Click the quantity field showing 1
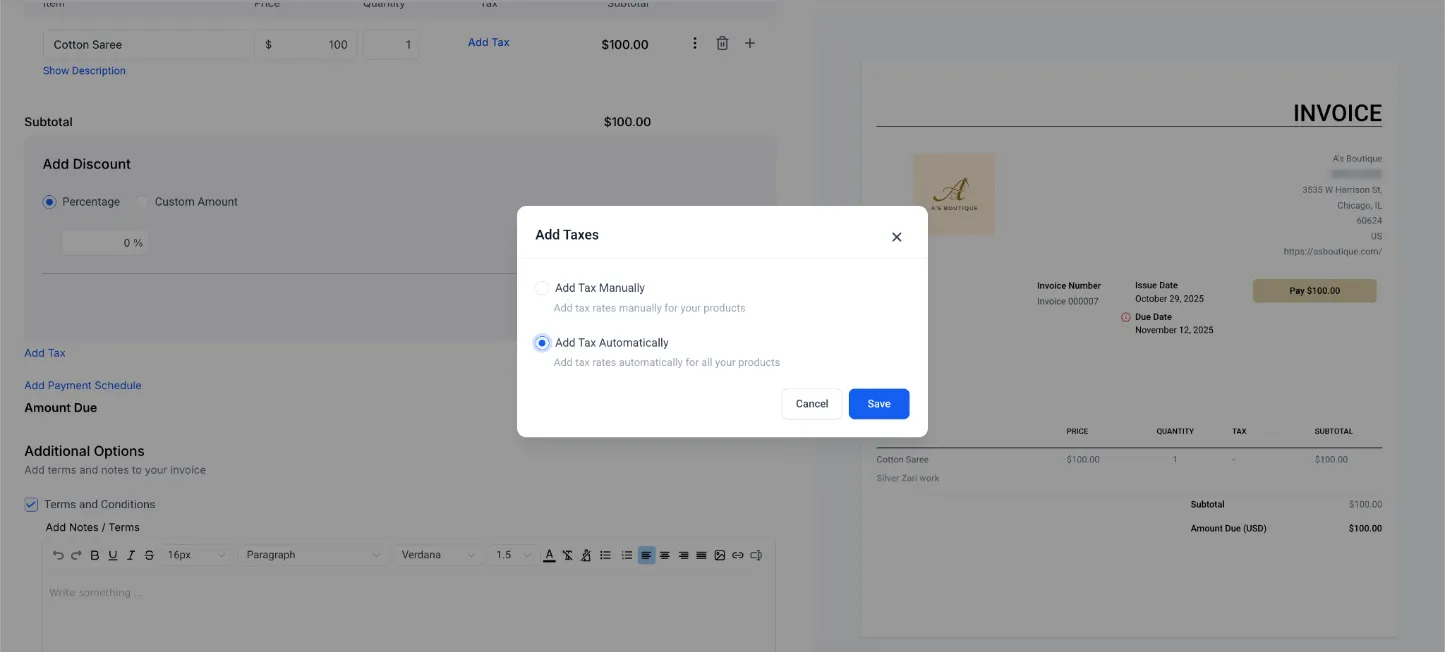Image resolution: width=1445 pixels, height=652 pixels. pos(391,45)
